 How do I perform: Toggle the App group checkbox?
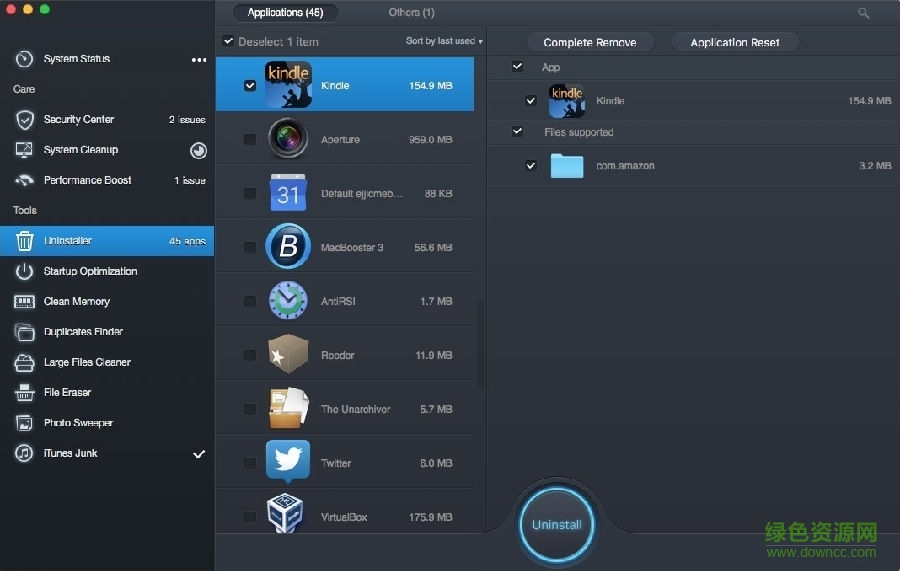pos(517,67)
